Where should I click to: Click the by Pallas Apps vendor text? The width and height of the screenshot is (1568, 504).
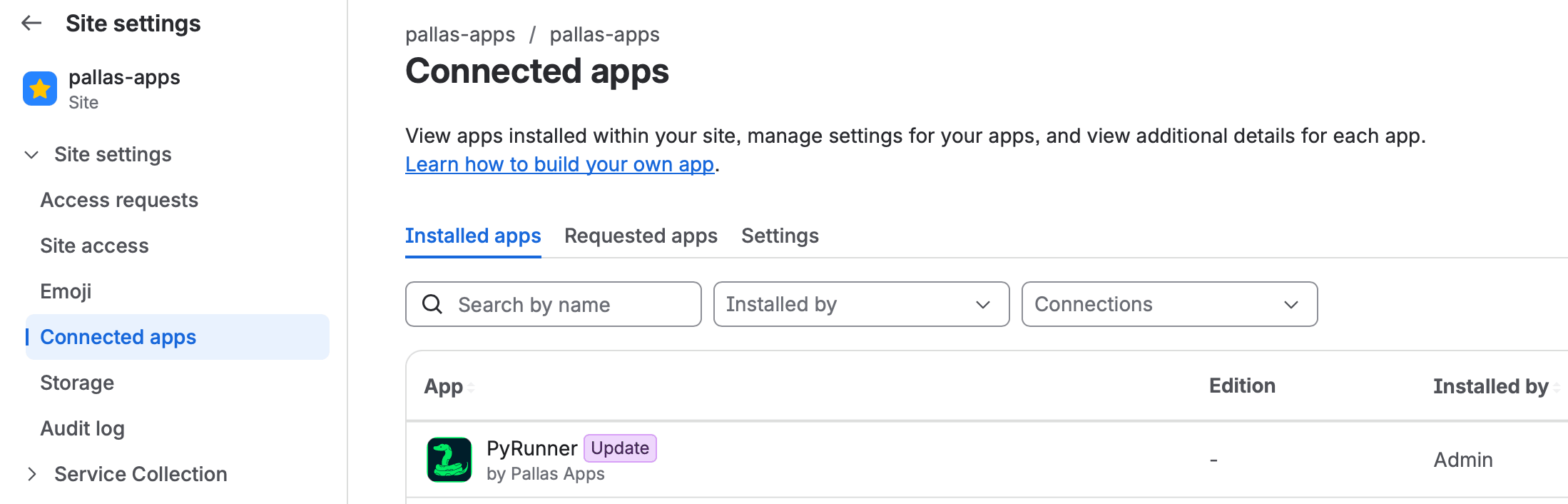(x=545, y=474)
